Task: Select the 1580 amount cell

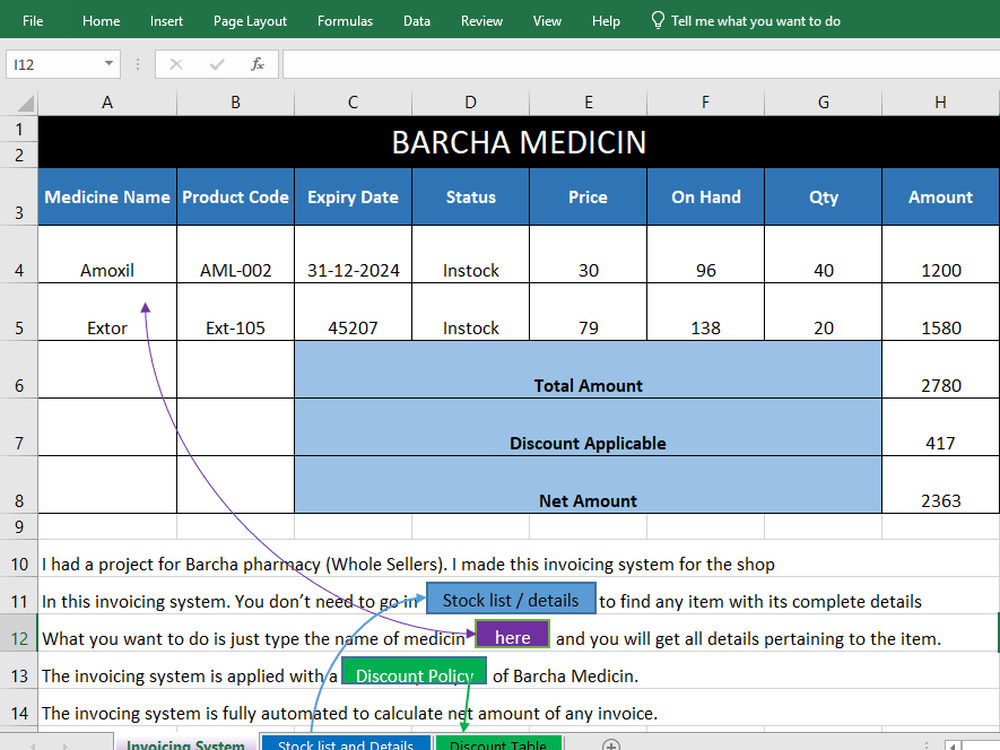Action: [941, 312]
